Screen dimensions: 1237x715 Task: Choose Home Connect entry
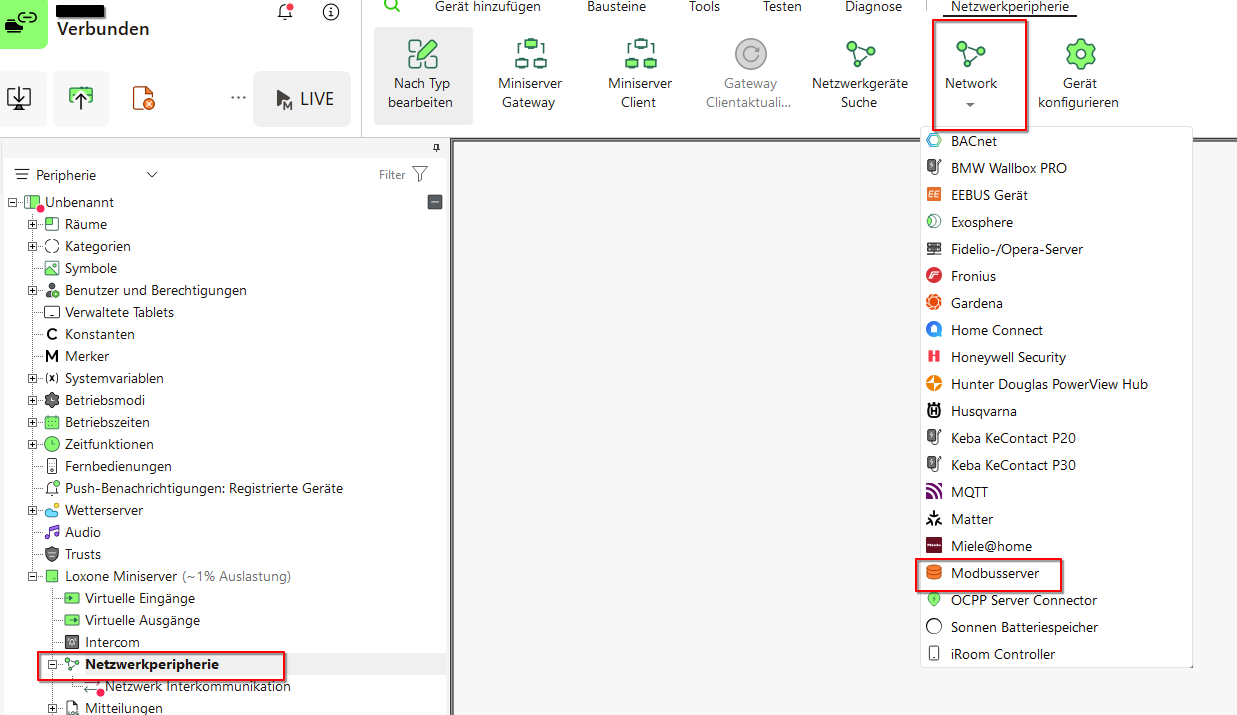click(x=1056, y=330)
